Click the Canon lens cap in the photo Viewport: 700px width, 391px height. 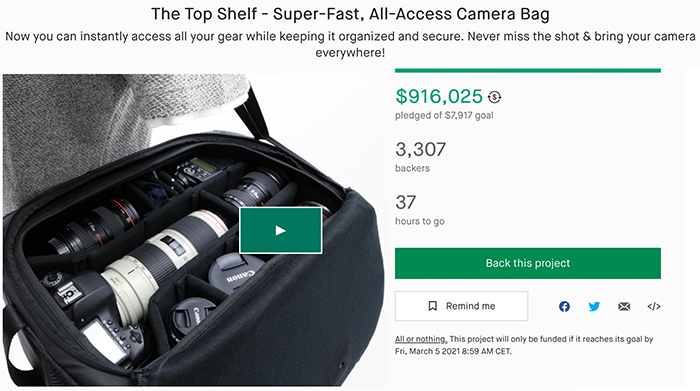coord(232,273)
